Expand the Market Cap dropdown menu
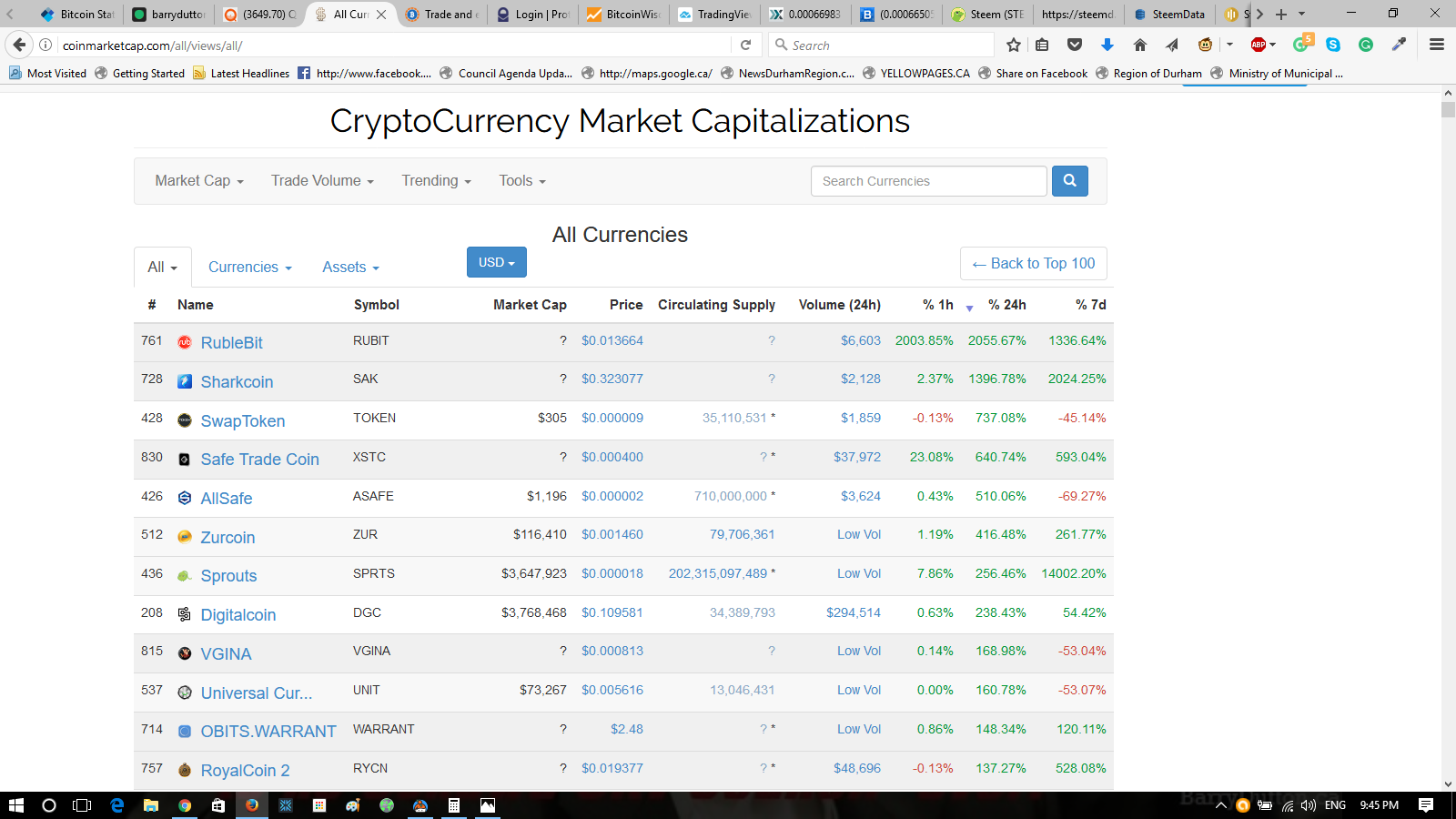 pos(199,181)
